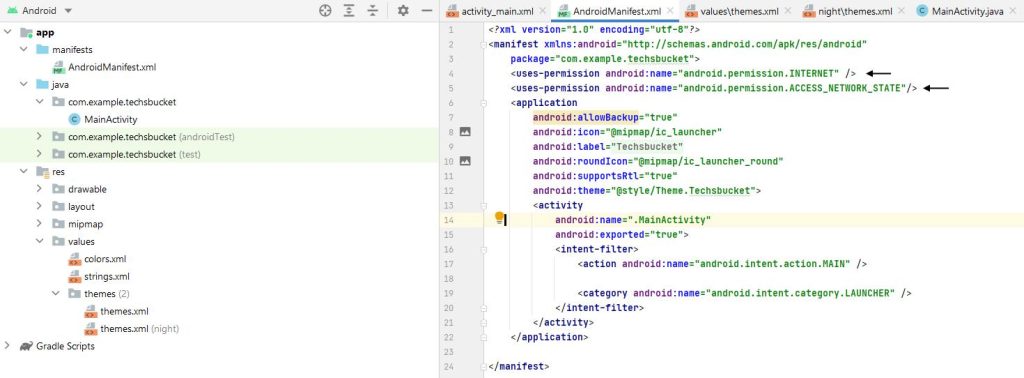Click the Select Opened File target icon
The height and width of the screenshot is (378, 1024).
pos(325,10)
